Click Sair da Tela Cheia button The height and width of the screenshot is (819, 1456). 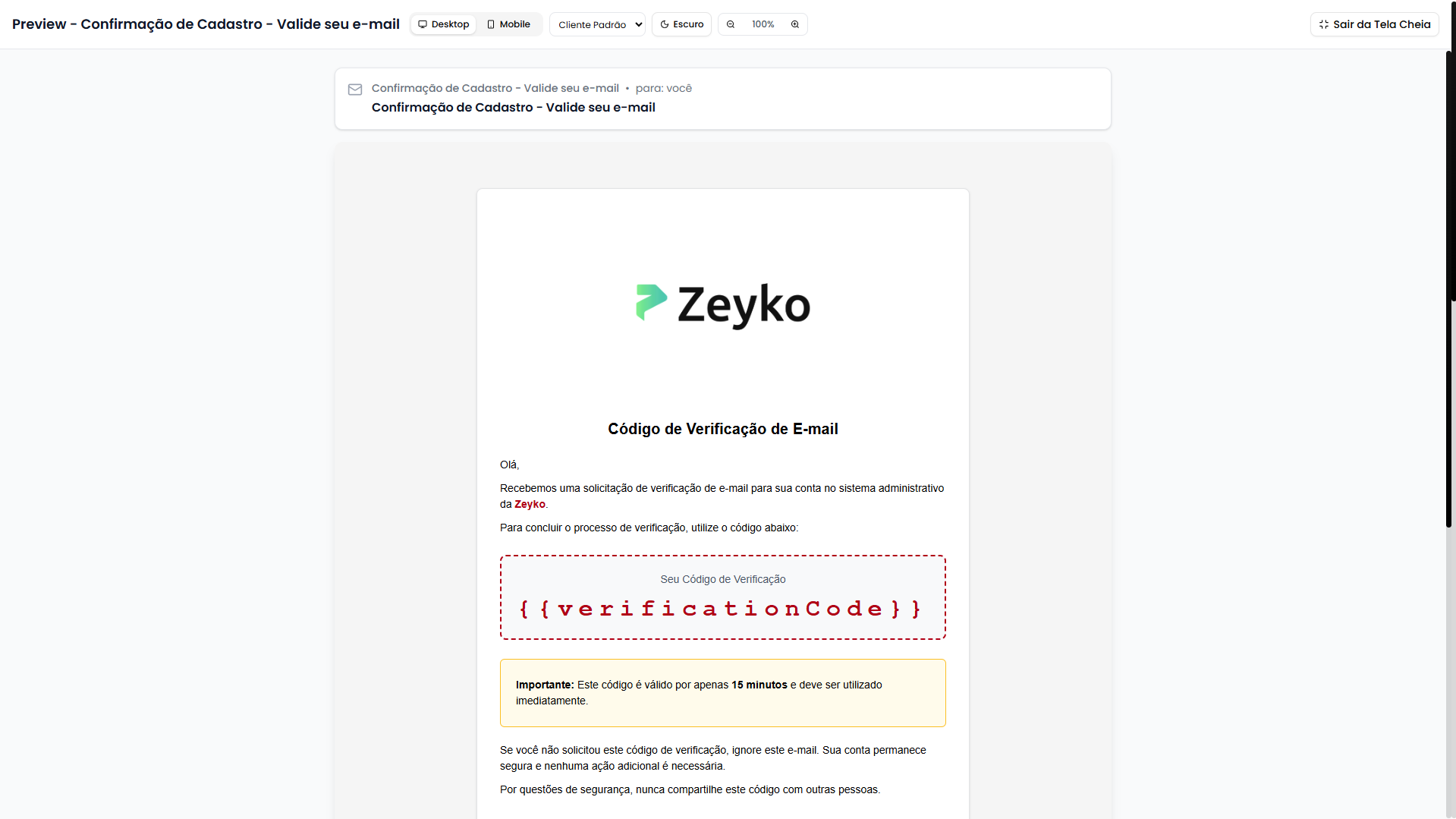point(1374,24)
